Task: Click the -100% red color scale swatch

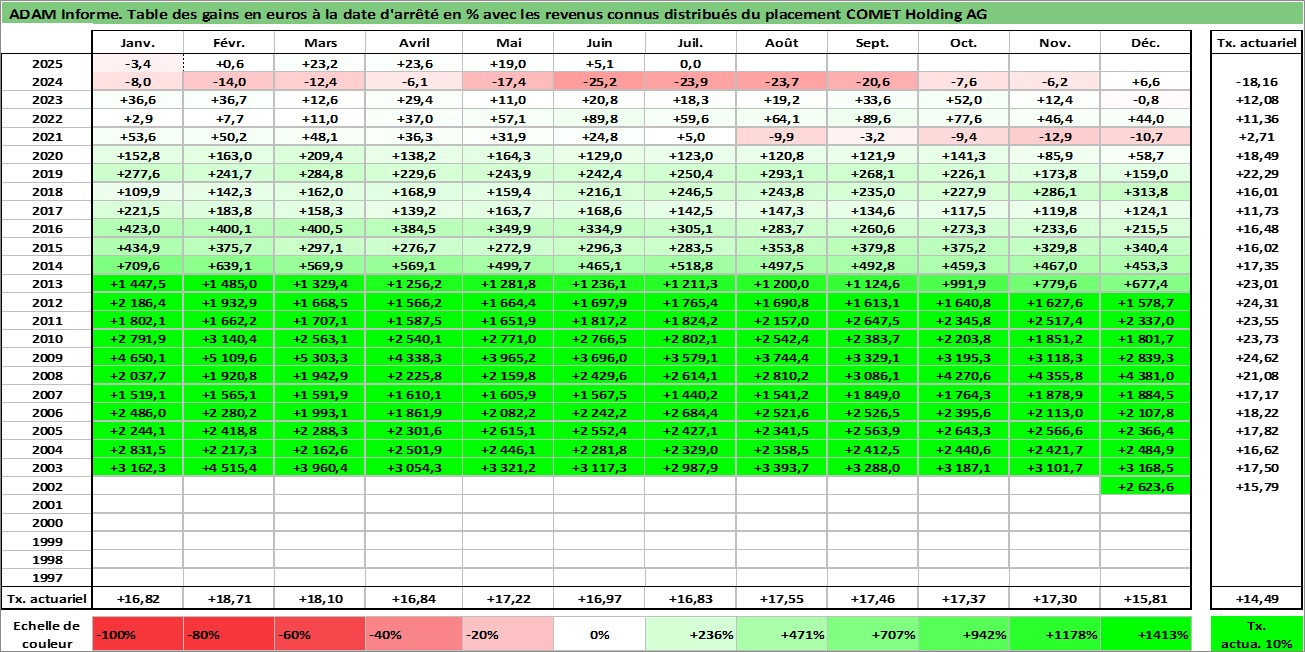Action: coord(138,634)
